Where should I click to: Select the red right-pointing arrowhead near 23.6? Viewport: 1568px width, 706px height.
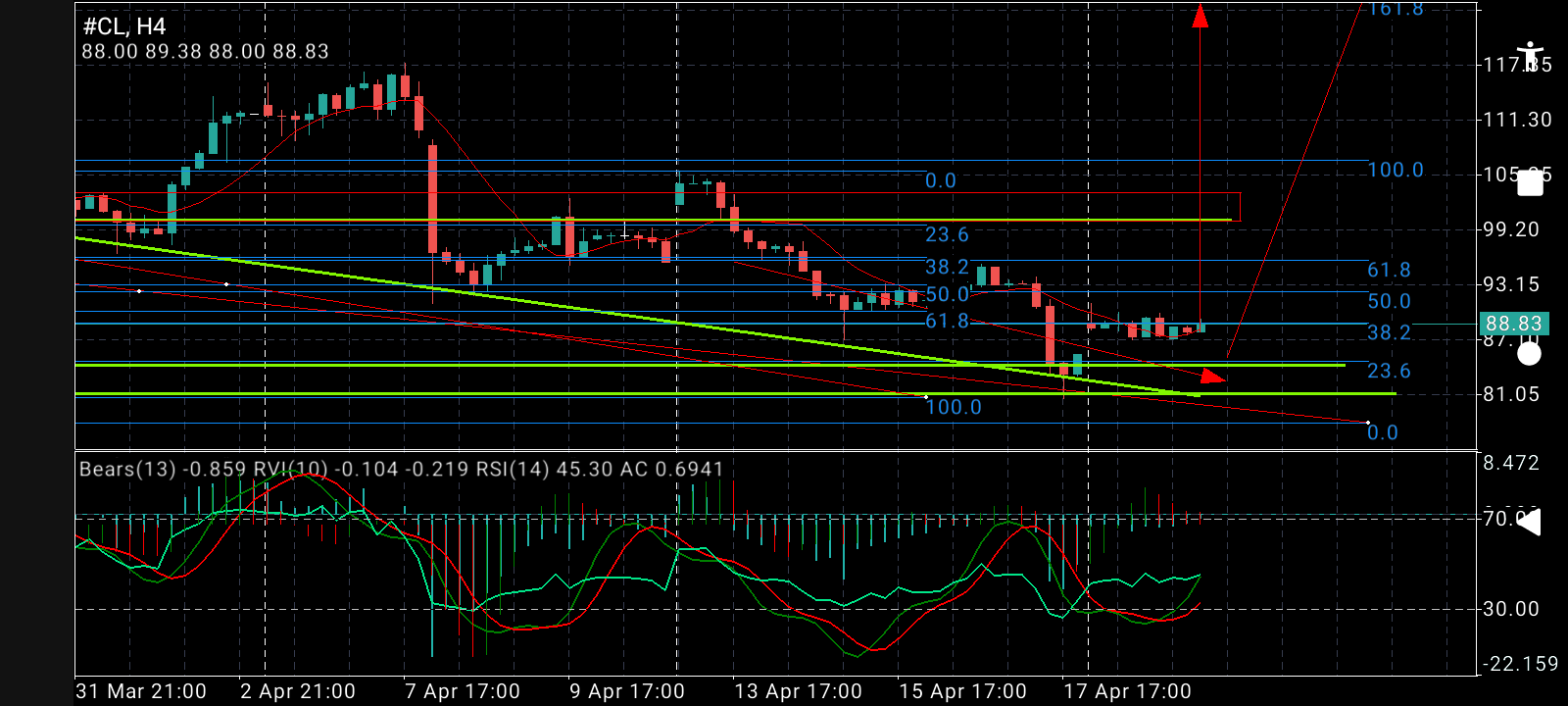coord(1213,377)
